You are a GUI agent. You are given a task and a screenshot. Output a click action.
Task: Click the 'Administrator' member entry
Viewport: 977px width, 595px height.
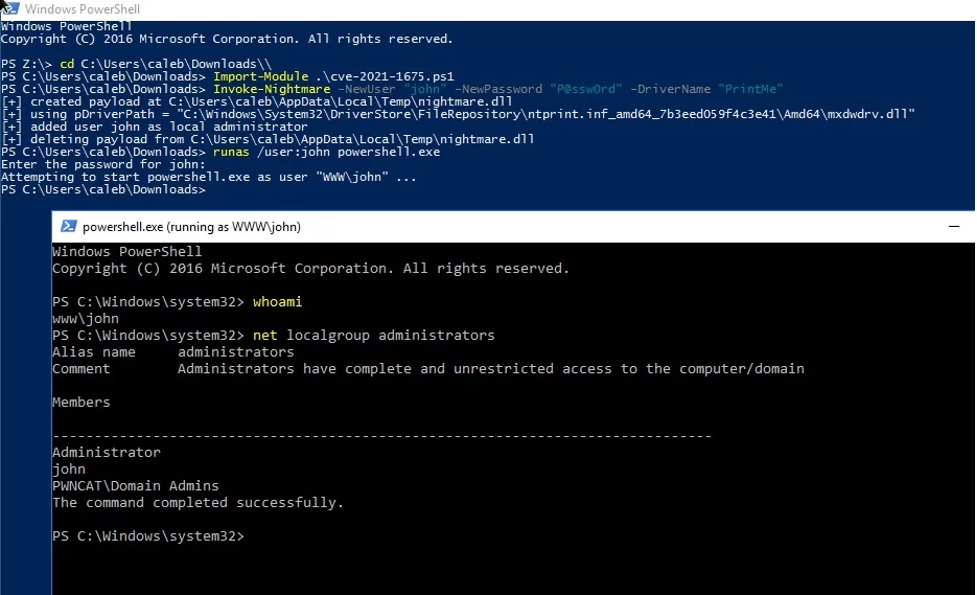pyautogui.click(x=106, y=452)
